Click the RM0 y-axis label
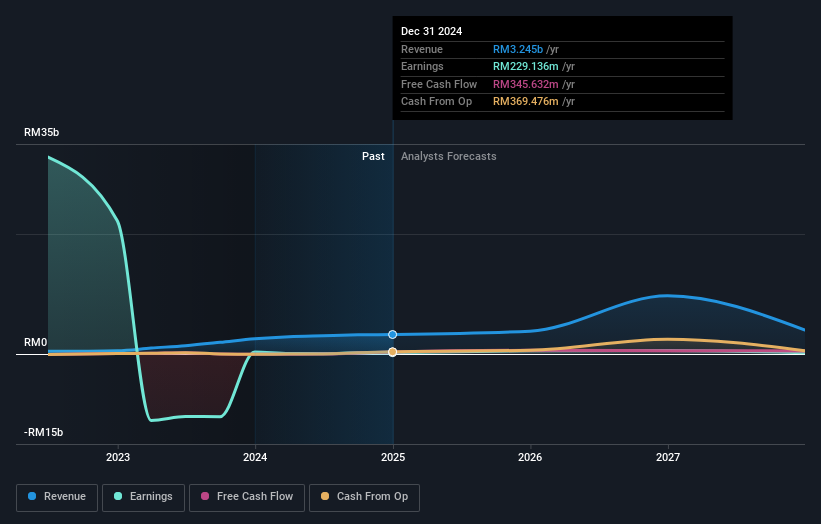 (x=36, y=342)
